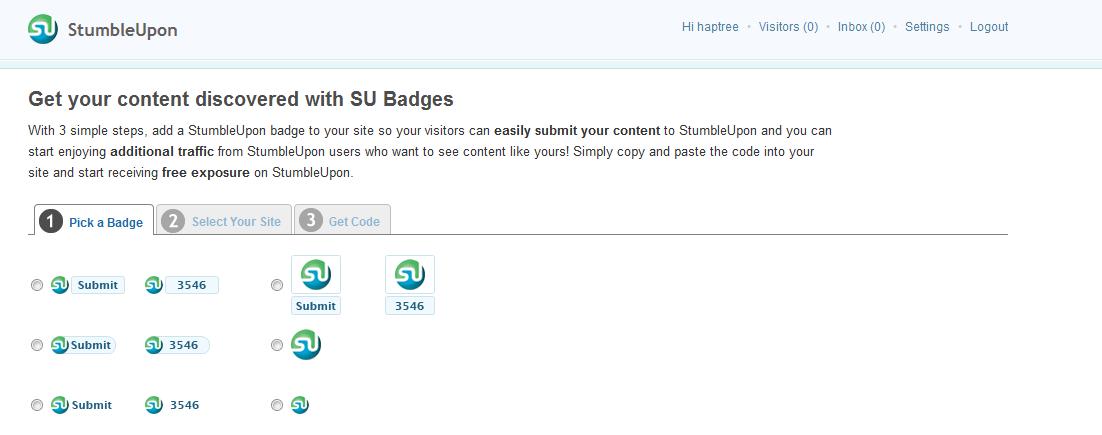This screenshot has width=1102, height=435.
Task: Switch to the Pick a Badge tab
Action: tap(93, 221)
